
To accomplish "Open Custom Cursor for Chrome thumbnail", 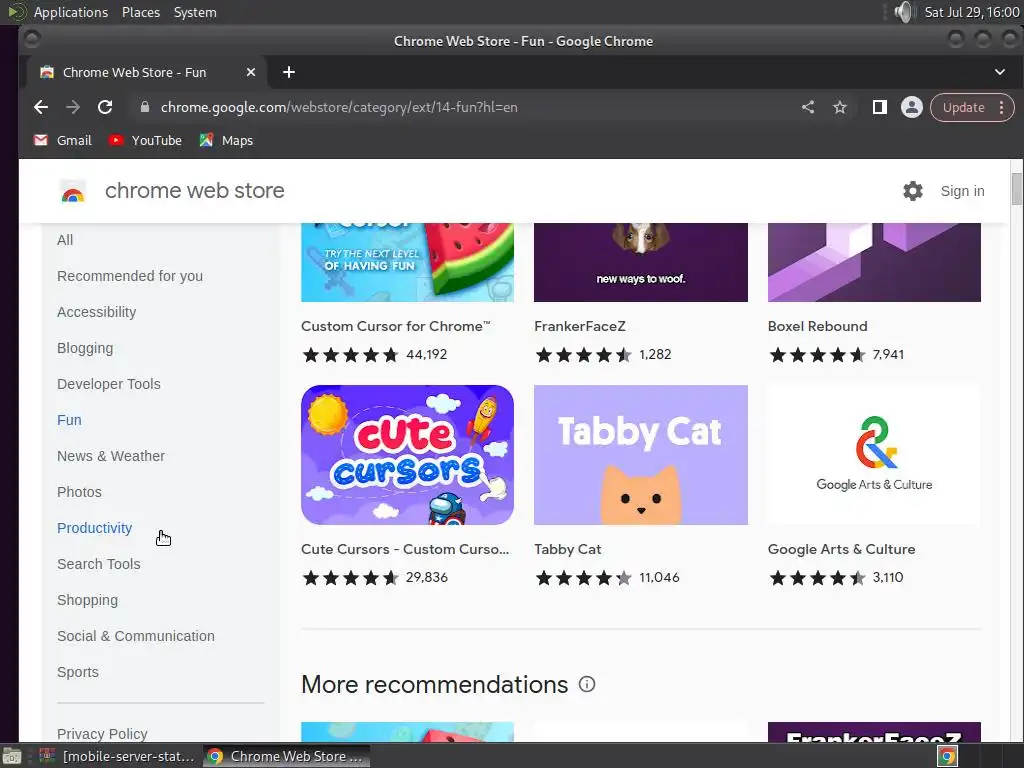I will [408, 263].
